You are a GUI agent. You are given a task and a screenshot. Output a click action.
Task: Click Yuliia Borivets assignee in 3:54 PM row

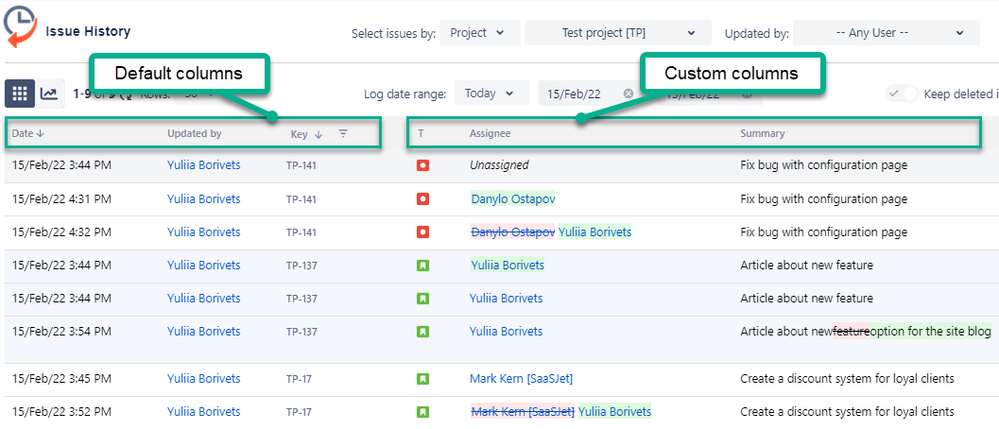(506, 331)
